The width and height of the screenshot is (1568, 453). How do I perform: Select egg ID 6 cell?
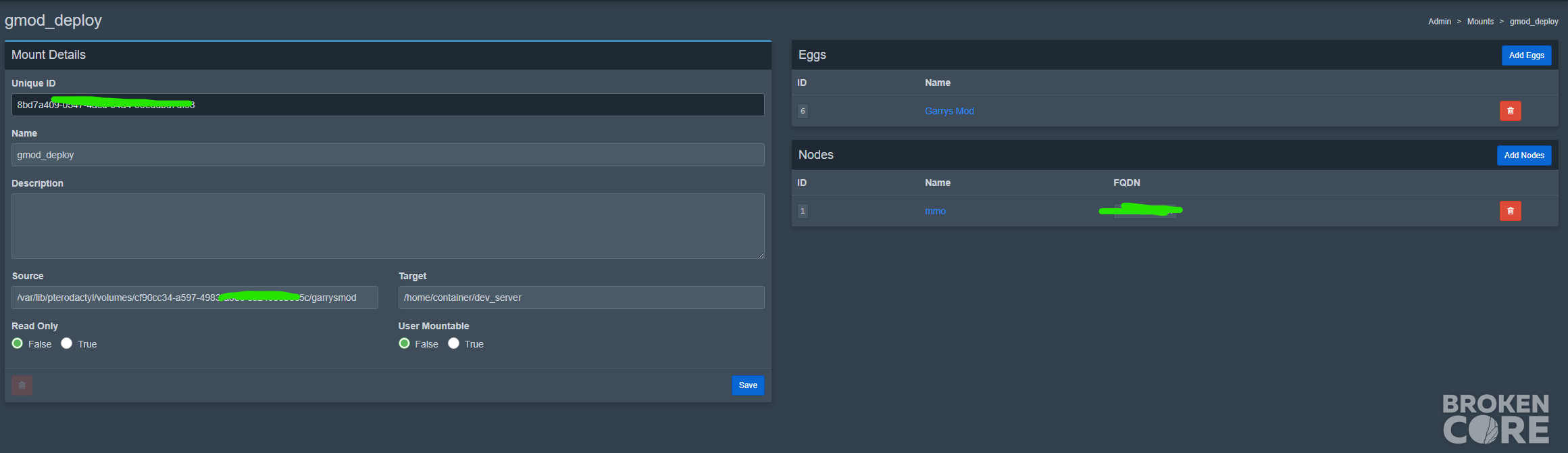point(803,111)
